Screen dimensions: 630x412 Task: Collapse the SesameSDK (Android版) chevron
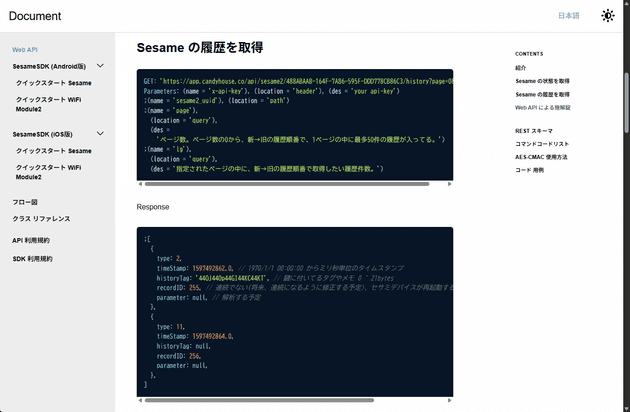[100, 66]
